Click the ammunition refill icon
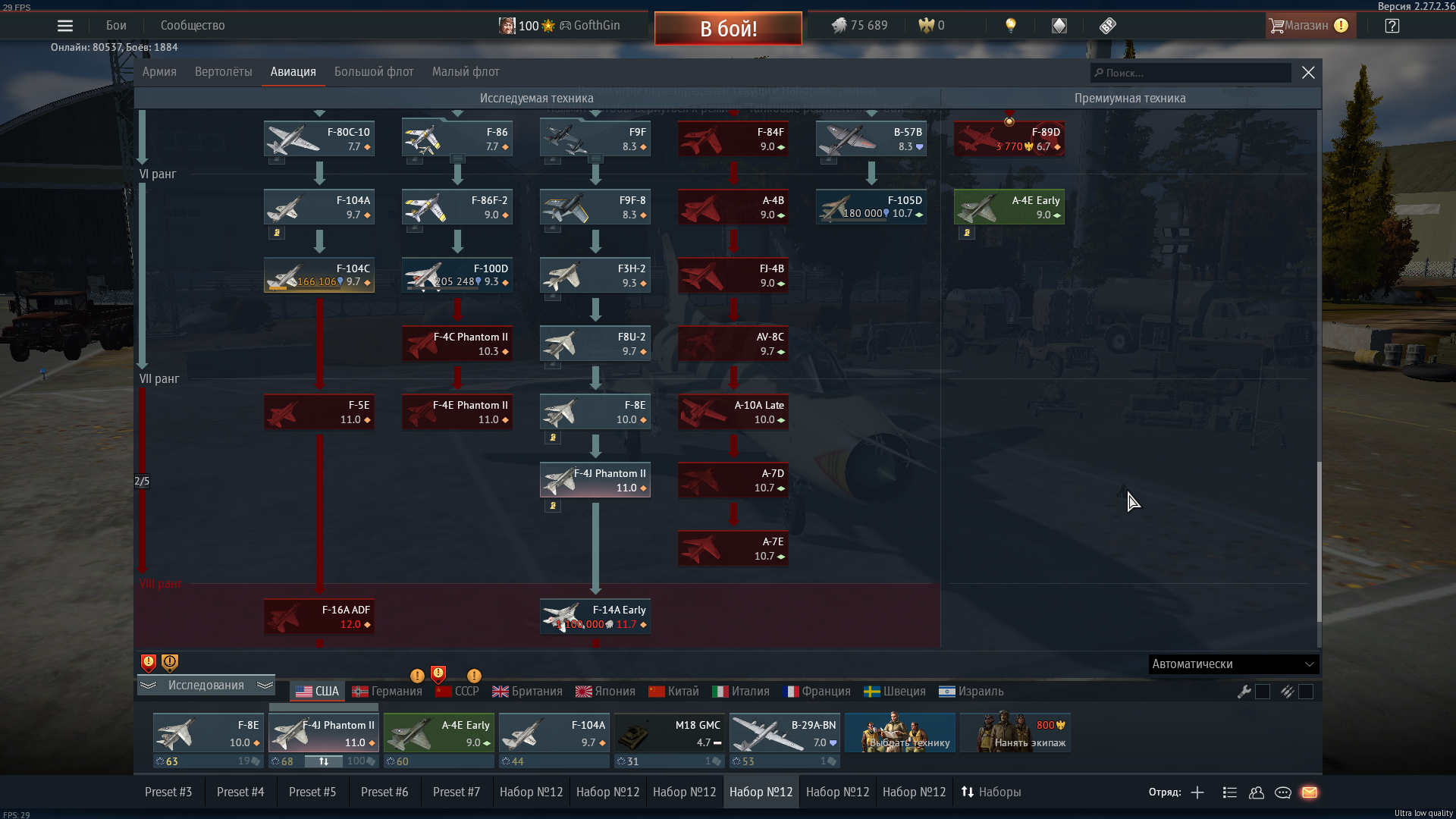 [1287, 692]
